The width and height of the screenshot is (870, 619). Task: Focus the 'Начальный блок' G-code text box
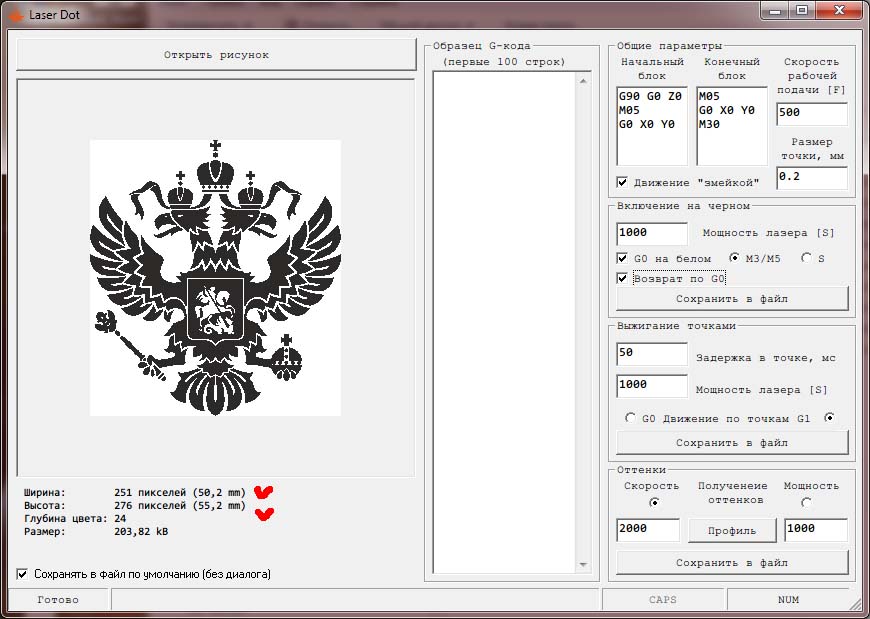click(652, 126)
